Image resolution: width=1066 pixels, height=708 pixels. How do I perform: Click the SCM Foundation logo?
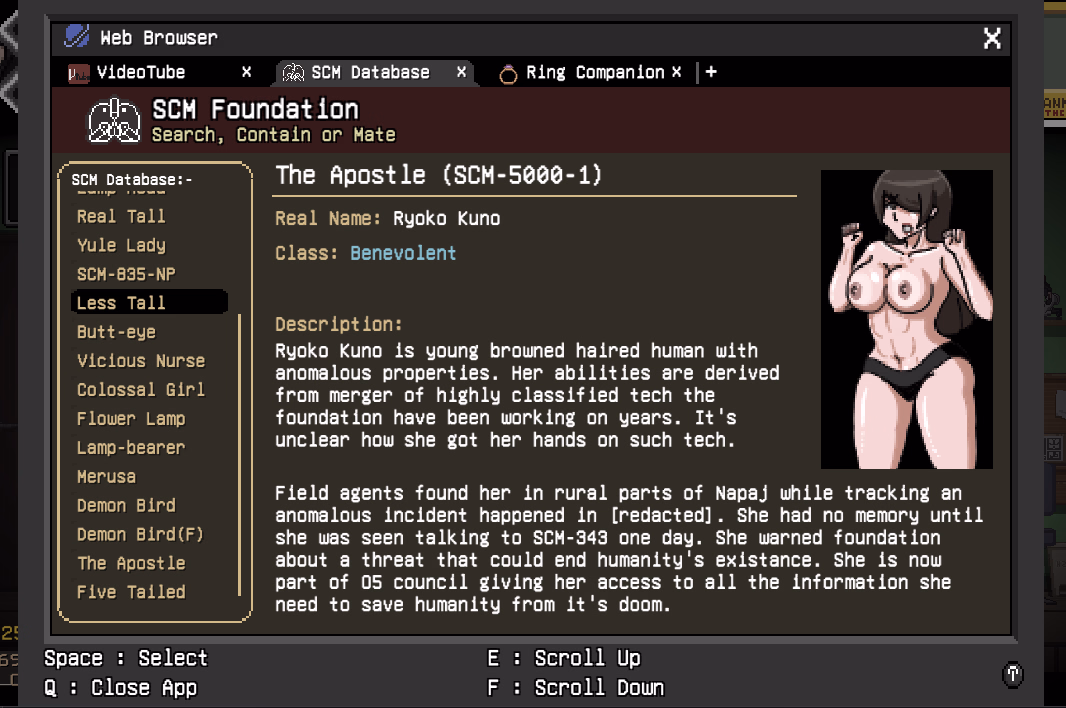(114, 120)
